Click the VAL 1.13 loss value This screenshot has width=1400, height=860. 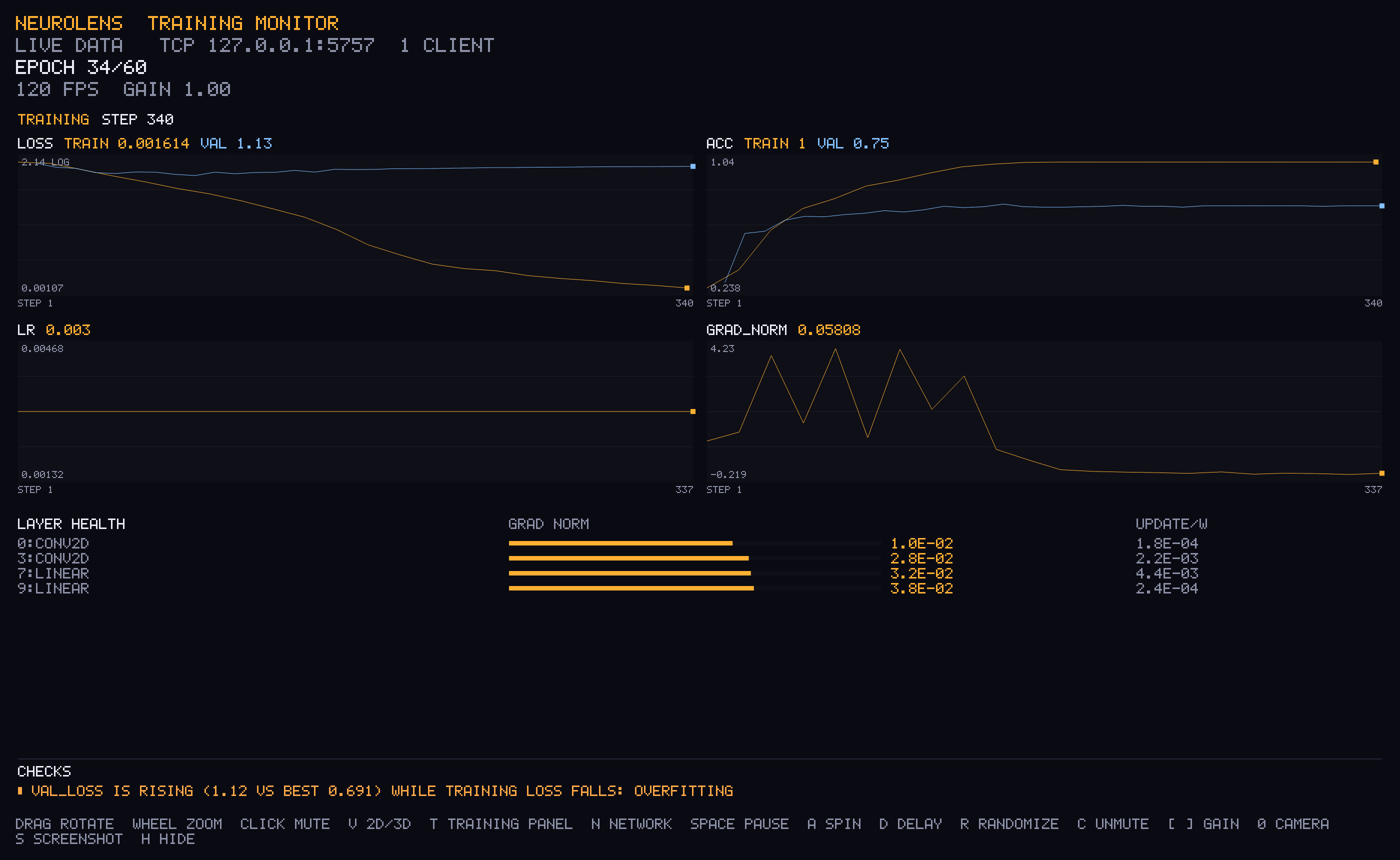click(x=236, y=143)
